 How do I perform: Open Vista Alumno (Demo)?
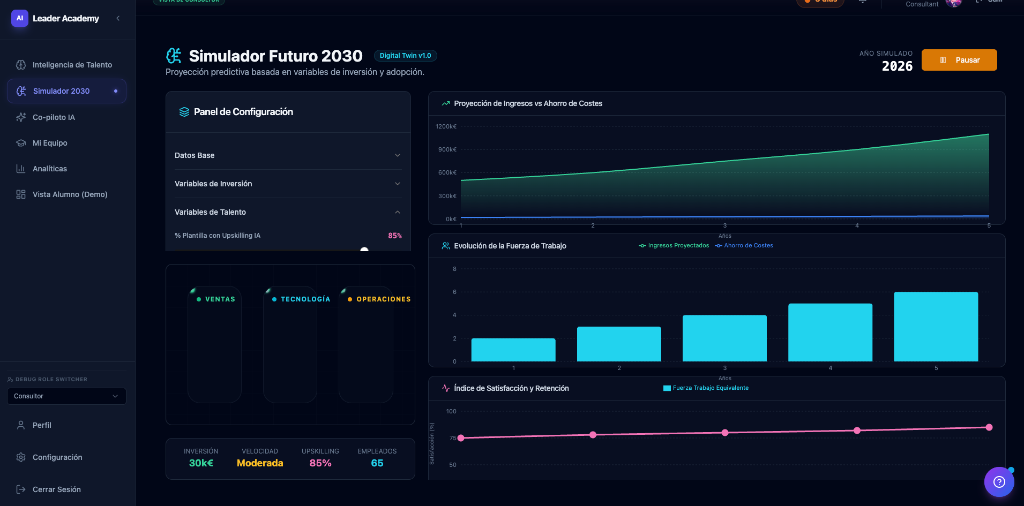point(67,195)
